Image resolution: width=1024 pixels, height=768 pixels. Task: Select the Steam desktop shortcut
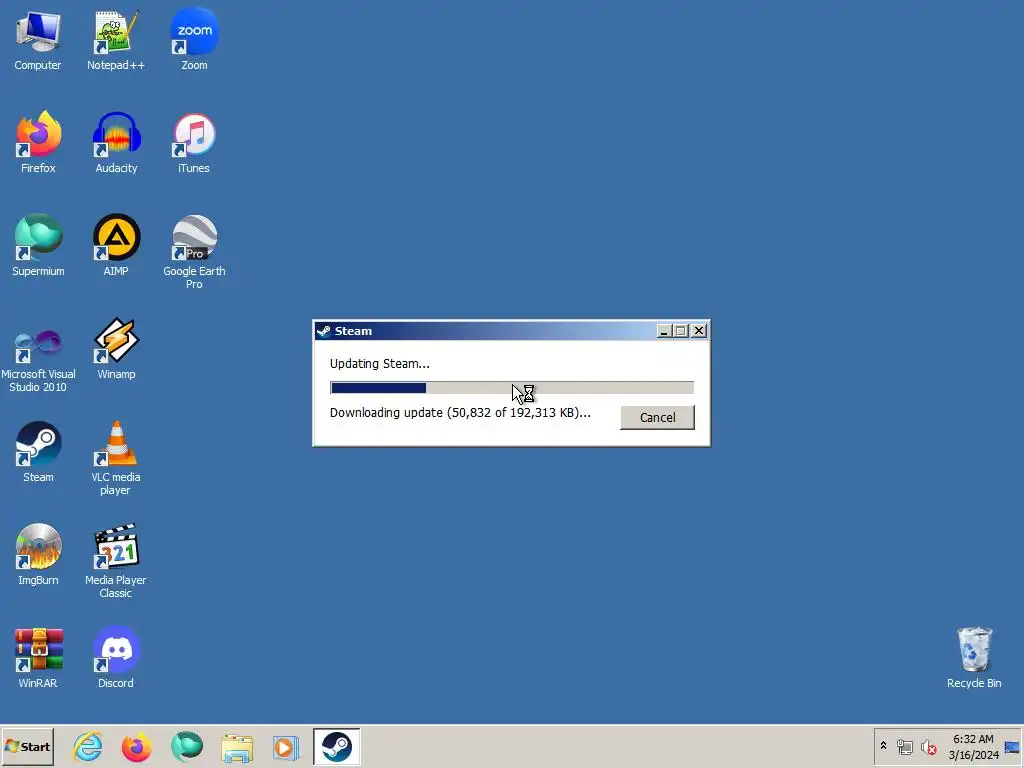38,452
